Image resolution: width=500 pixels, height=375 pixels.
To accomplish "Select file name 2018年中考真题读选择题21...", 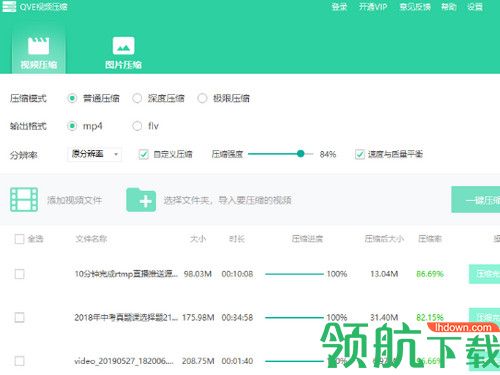I will point(126,317).
